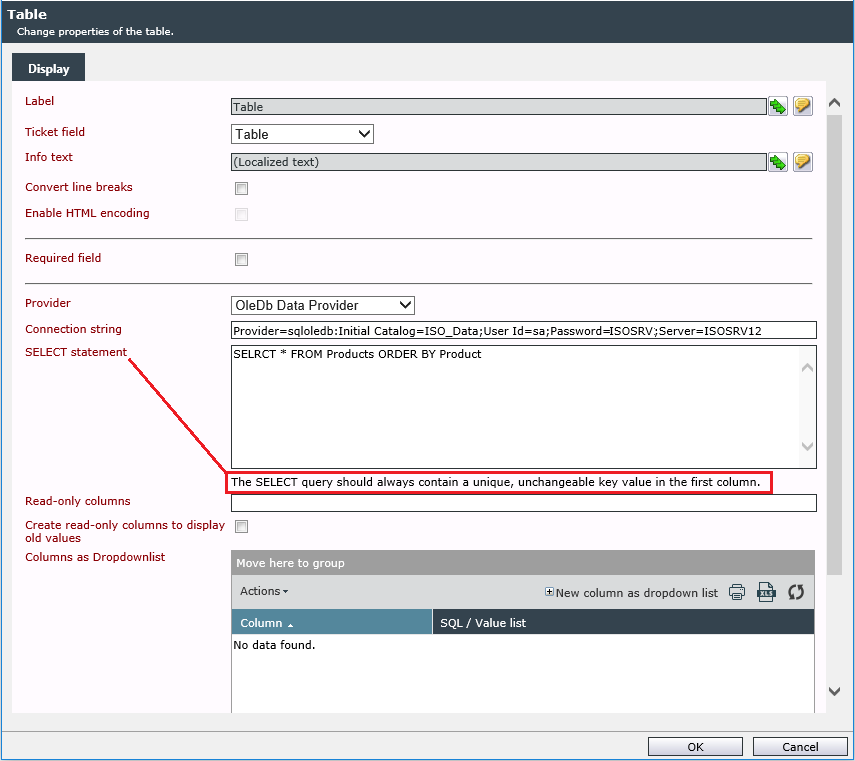Check Create read-only columns to display old values
This screenshot has height=761, width=855.
pos(241,526)
